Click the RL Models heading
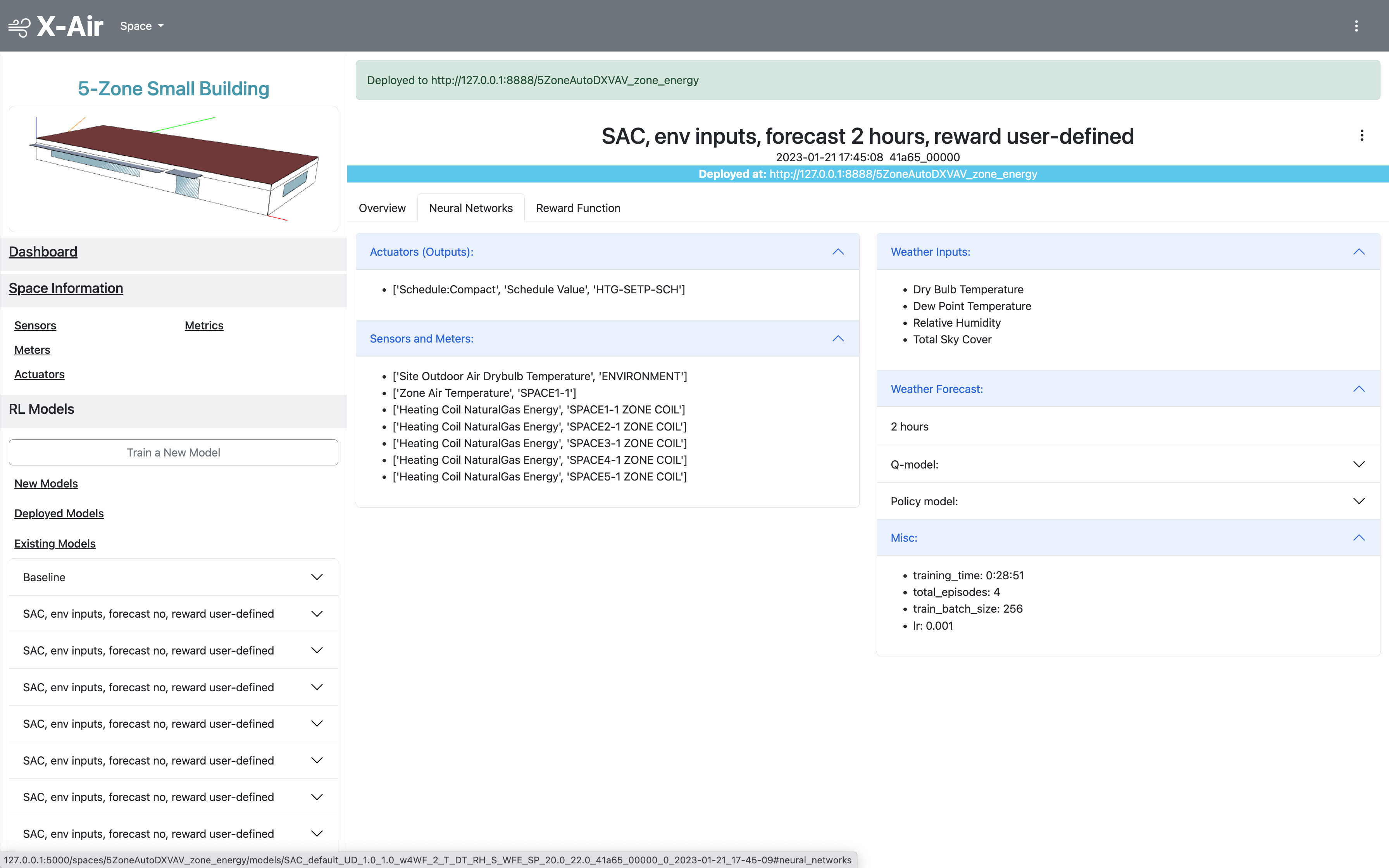 coord(41,409)
